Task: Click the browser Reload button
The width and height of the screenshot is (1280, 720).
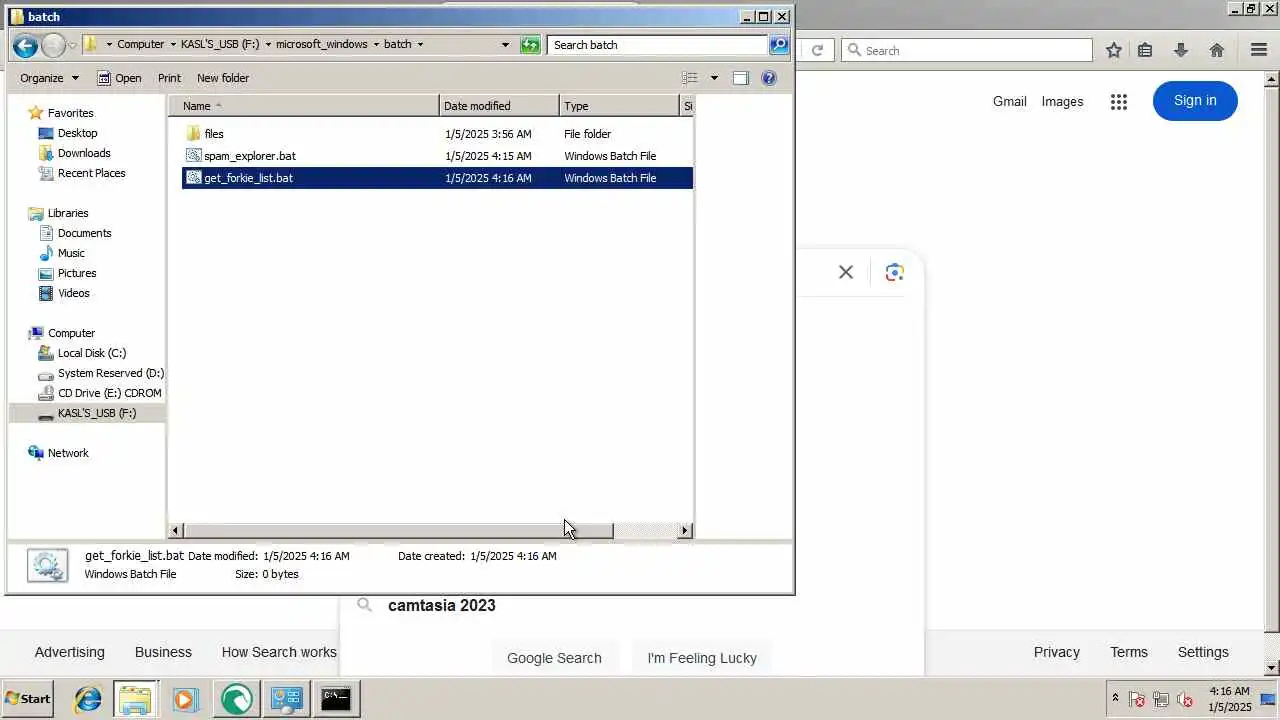Action: (x=817, y=50)
